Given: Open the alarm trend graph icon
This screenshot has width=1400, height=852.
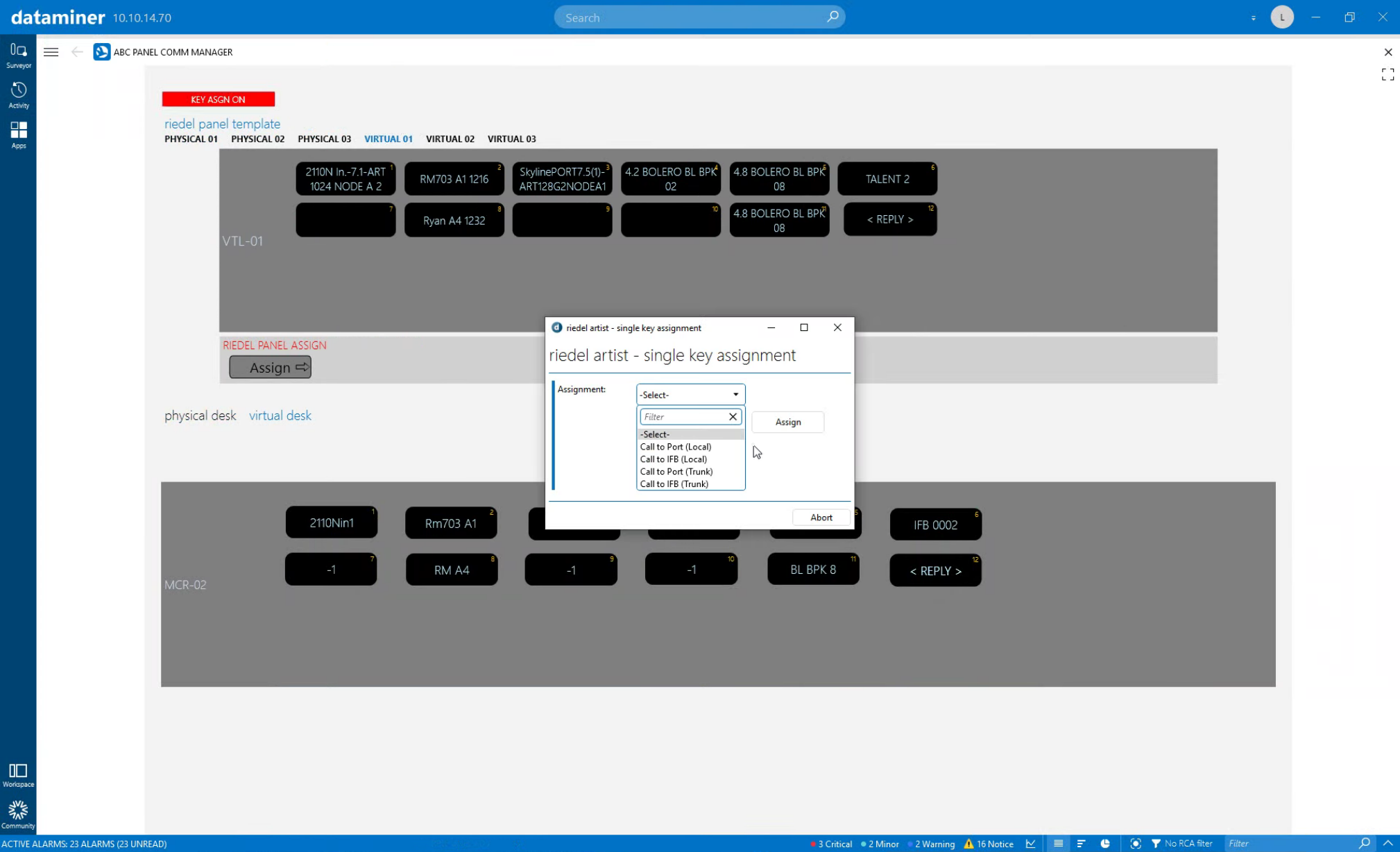Looking at the screenshot, I should tap(1031, 844).
